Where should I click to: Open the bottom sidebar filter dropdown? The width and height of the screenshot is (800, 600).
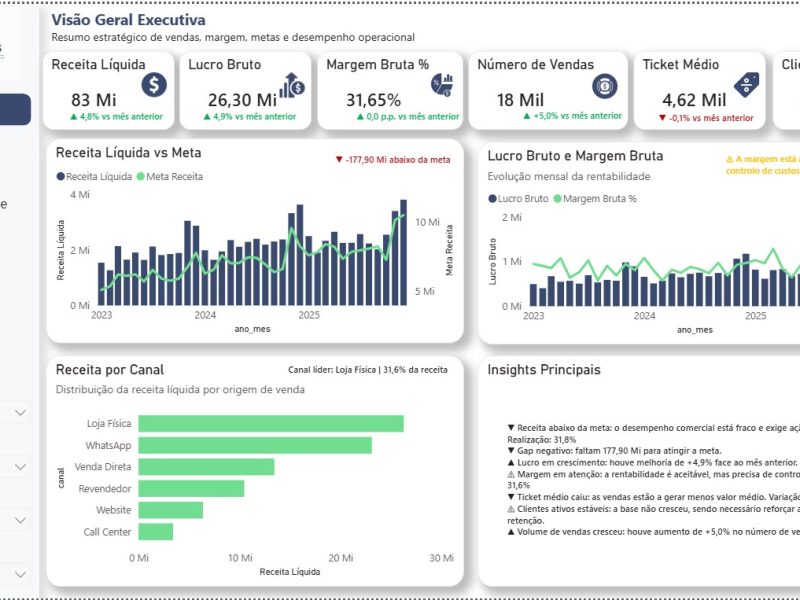(20, 574)
